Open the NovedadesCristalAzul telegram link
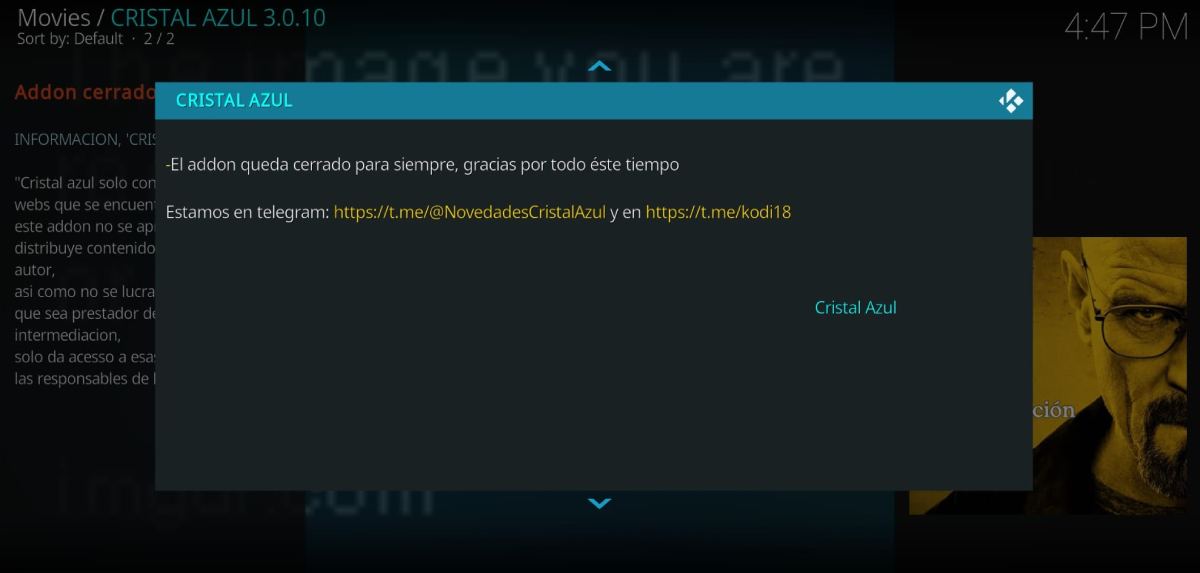The height and width of the screenshot is (573, 1200). coord(470,212)
